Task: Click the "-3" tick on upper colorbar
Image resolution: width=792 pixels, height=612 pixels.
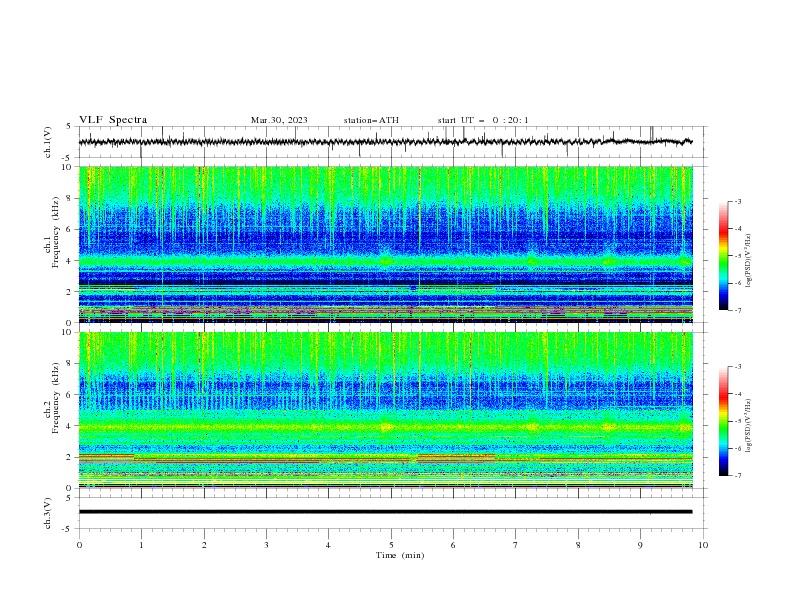Action: coord(737,201)
